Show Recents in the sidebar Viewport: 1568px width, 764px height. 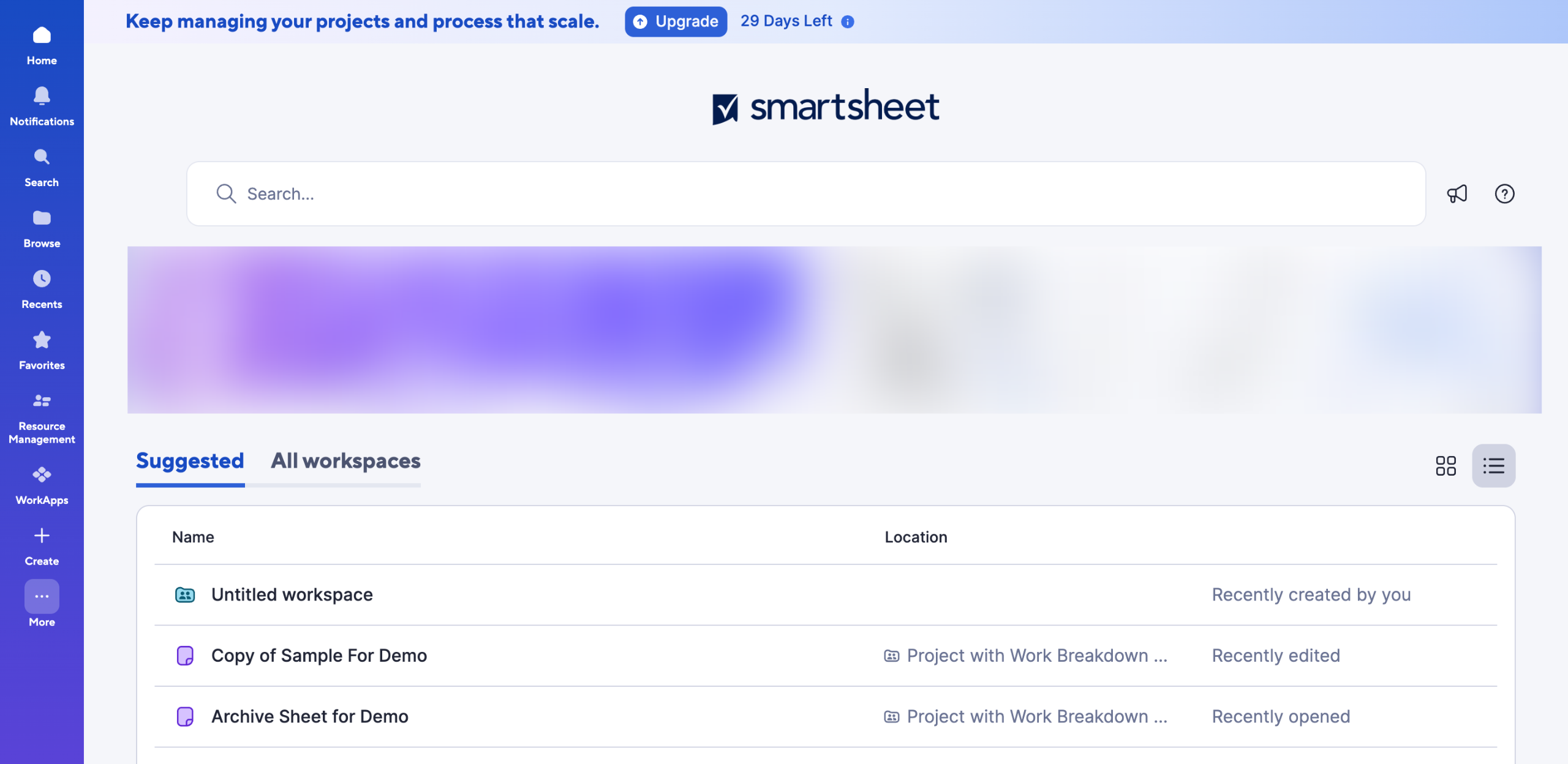point(42,289)
